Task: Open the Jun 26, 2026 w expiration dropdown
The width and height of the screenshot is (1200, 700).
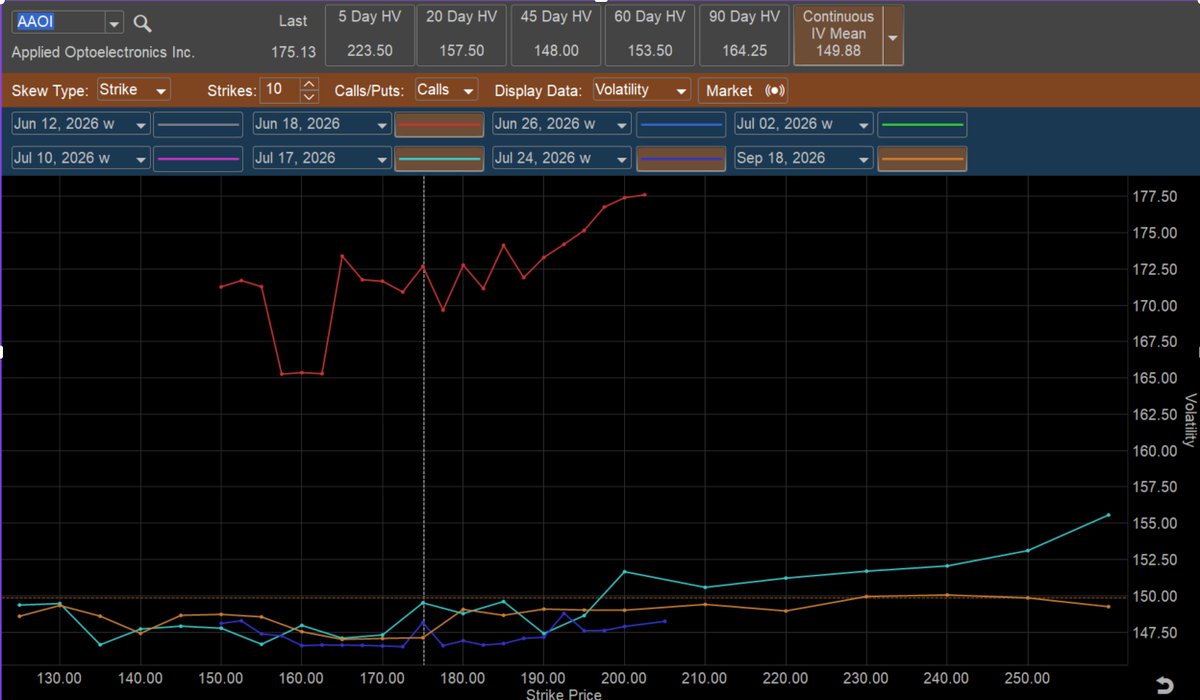Action: point(562,124)
